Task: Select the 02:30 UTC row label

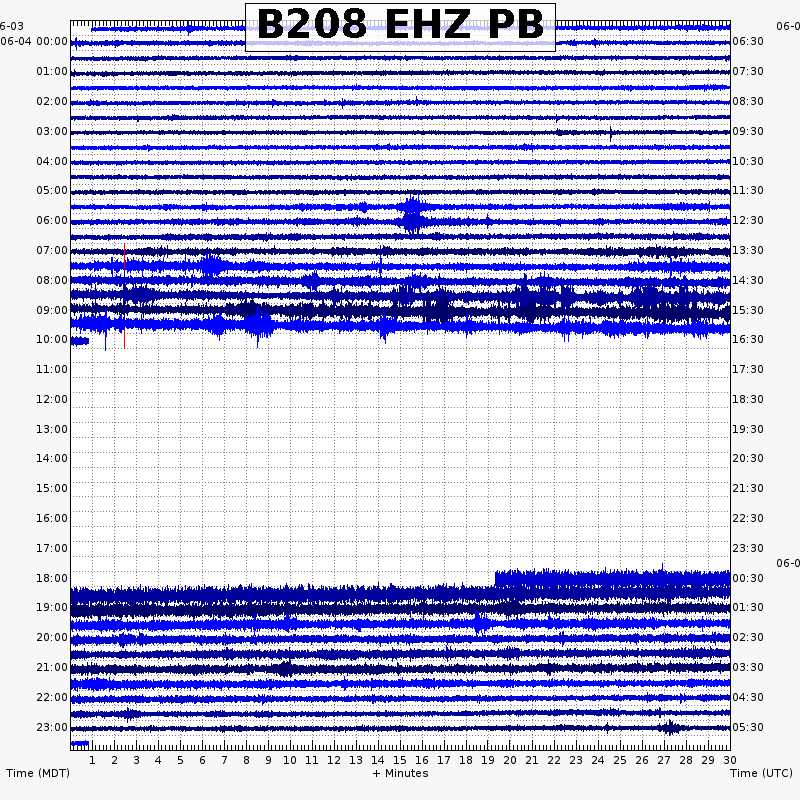Action: coord(748,637)
